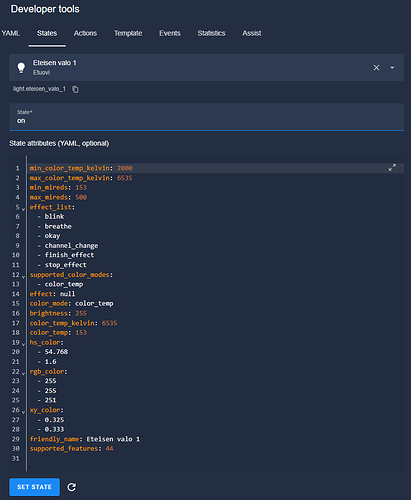Expand YAML editor to fullscreen
Viewport: 411px width, 500px height.
click(392, 168)
